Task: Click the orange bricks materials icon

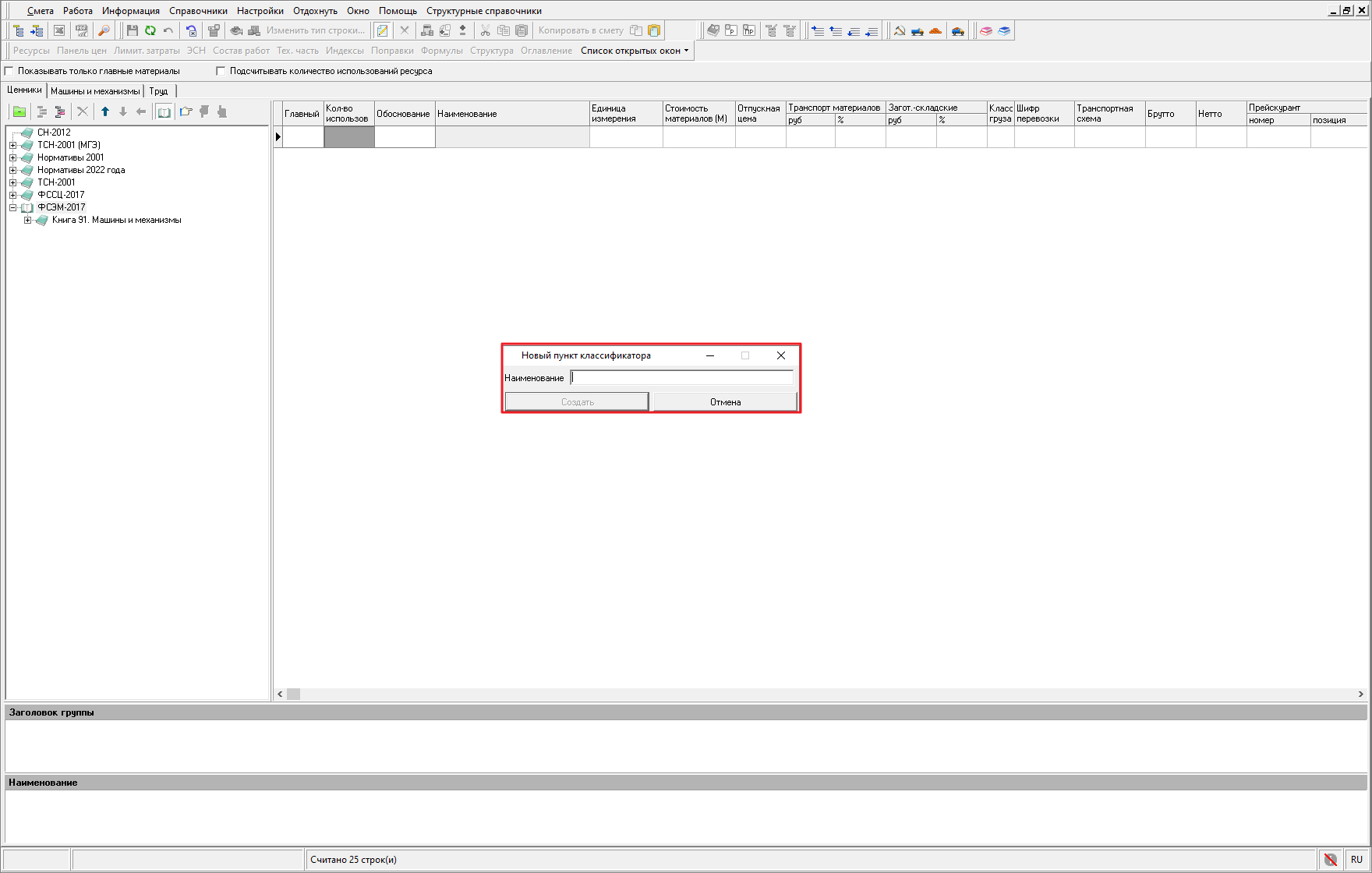Action: click(935, 30)
